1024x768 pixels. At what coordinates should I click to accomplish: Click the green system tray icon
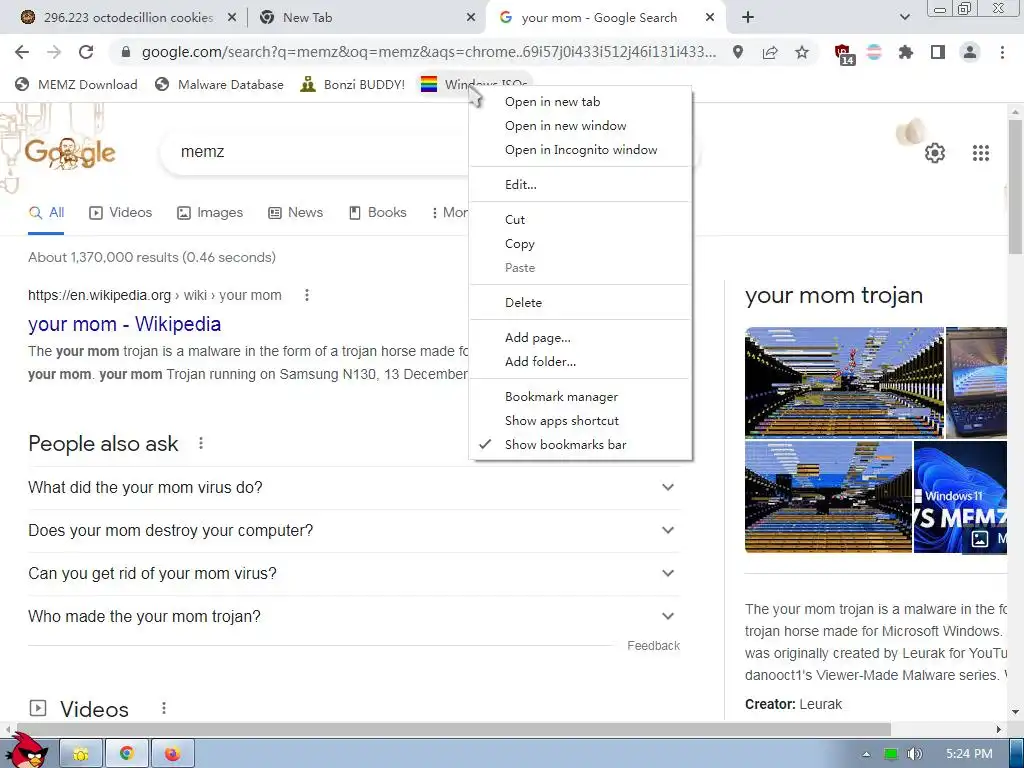click(891, 754)
